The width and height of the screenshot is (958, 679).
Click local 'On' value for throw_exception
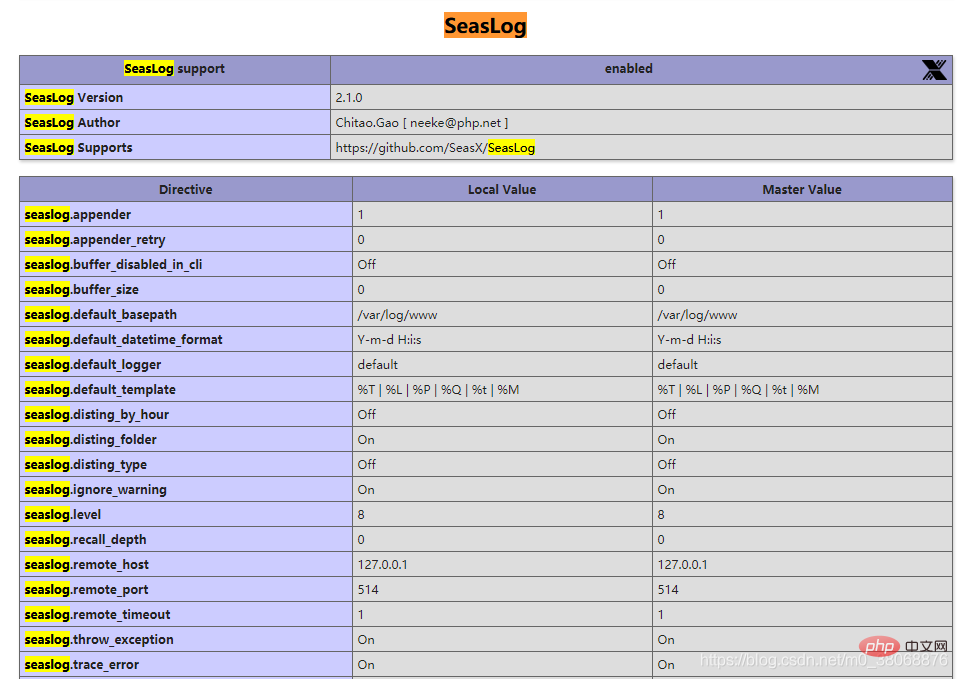click(366, 640)
